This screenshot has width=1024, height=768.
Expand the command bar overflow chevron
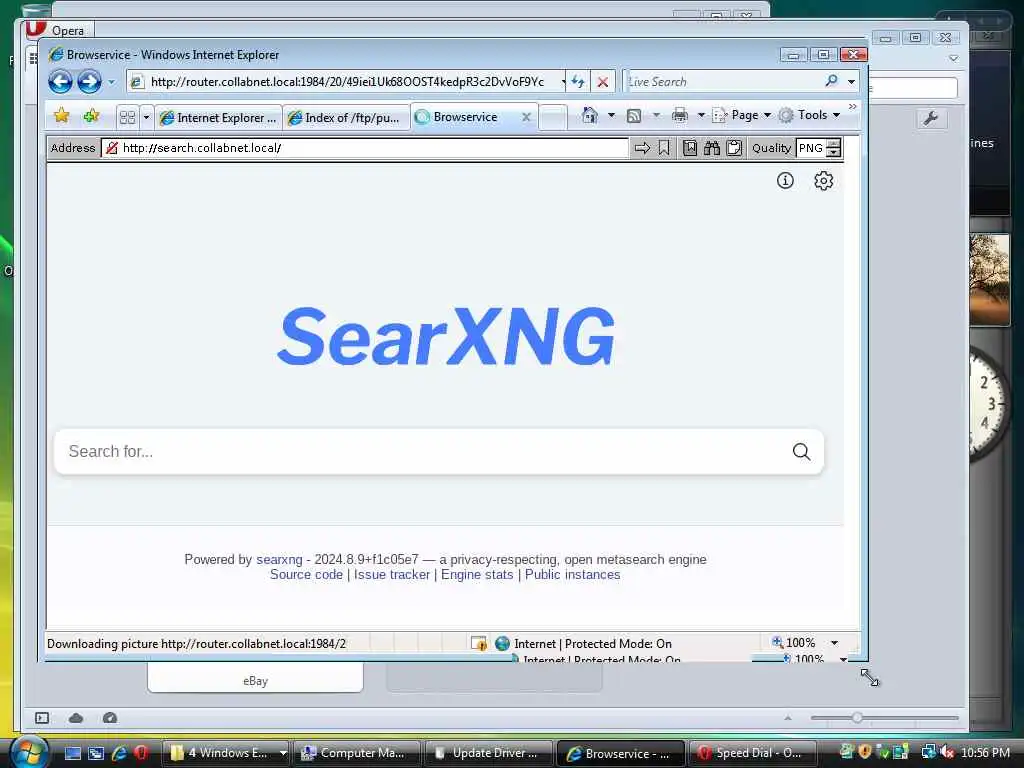click(x=852, y=106)
